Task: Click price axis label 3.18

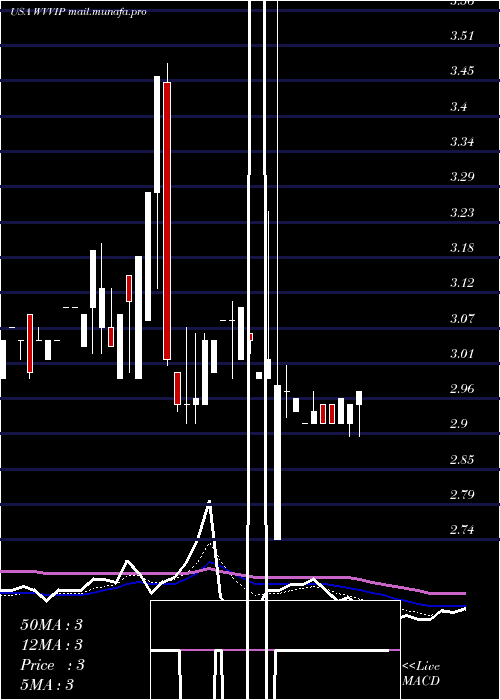Action: coord(462,248)
